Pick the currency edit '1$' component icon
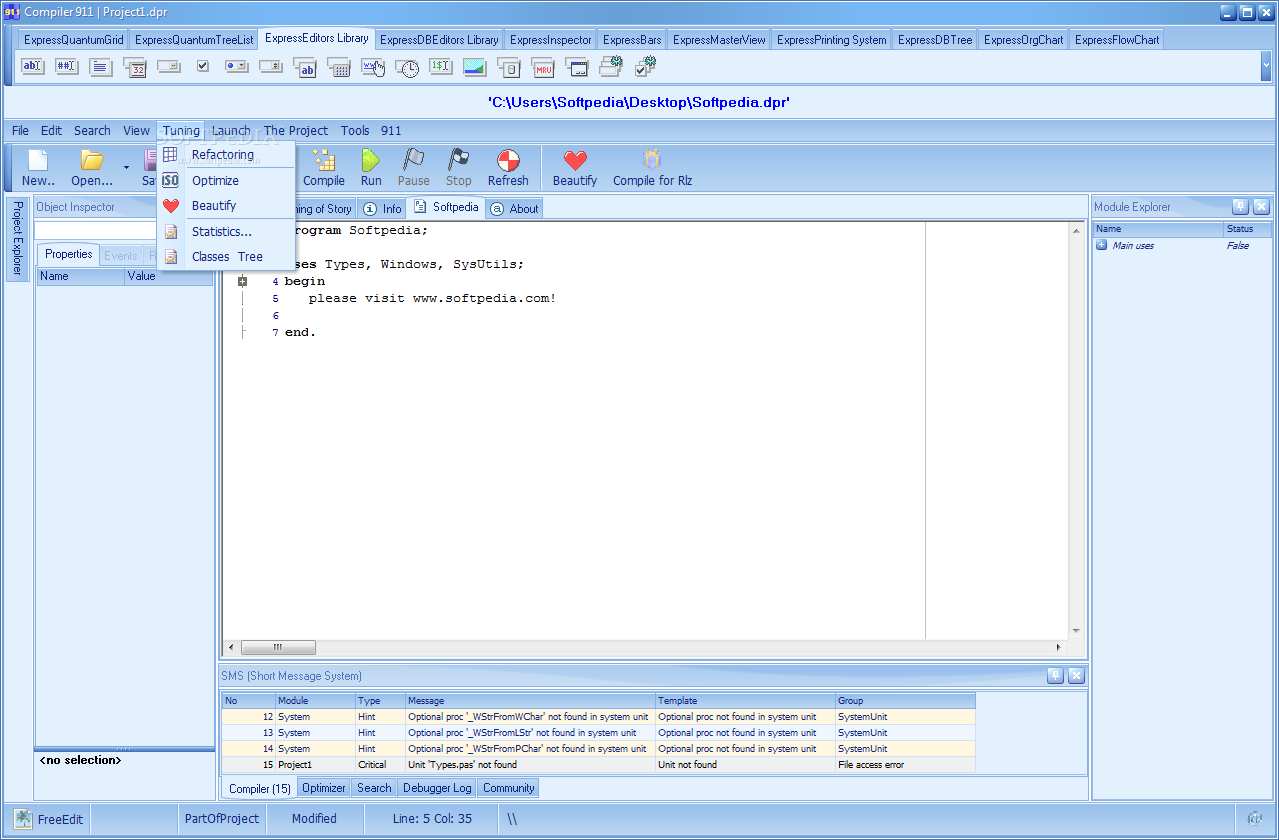The width and height of the screenshot is (1279, 840). [441, 67]
